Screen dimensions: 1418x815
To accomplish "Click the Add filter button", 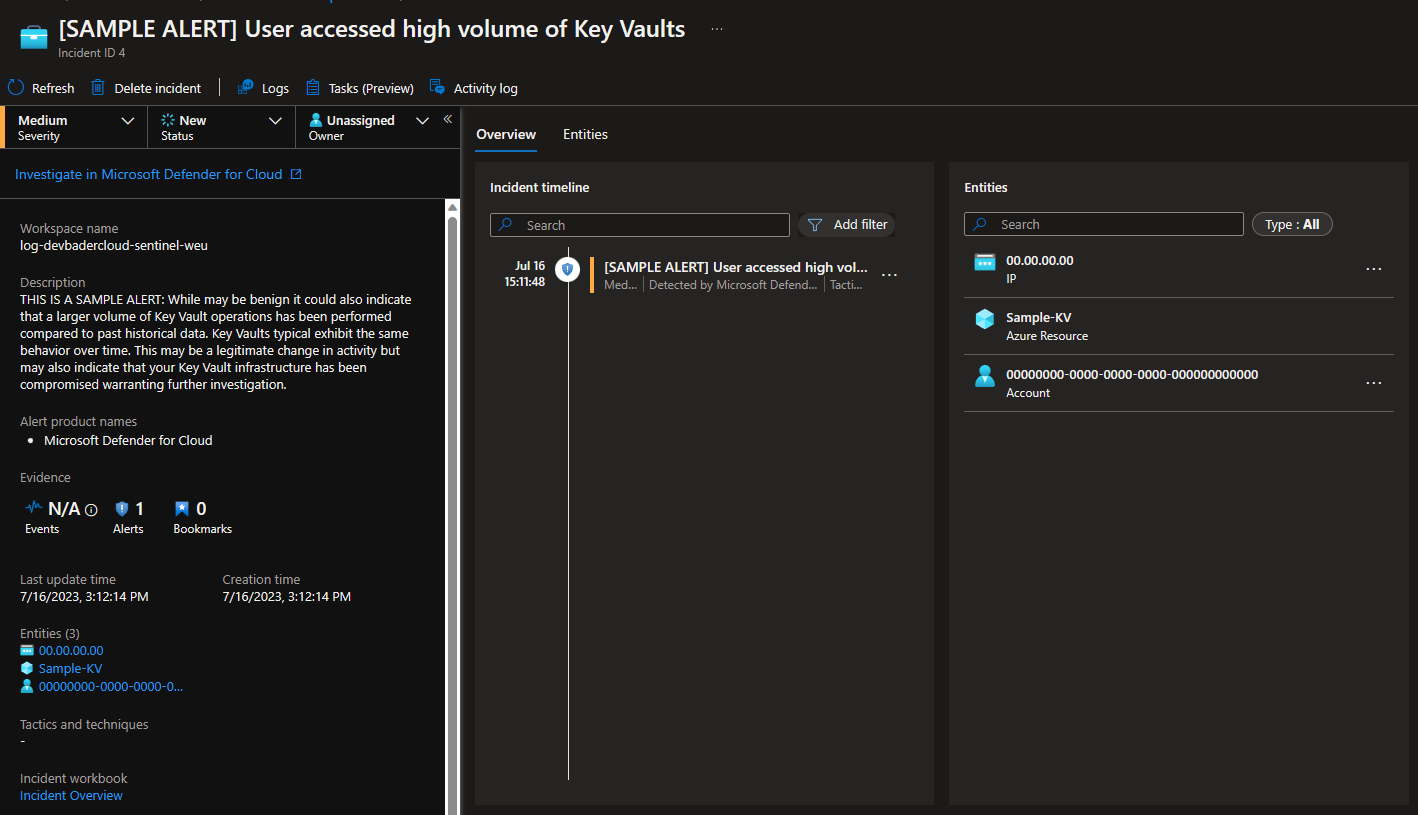I will pos(846,225).
